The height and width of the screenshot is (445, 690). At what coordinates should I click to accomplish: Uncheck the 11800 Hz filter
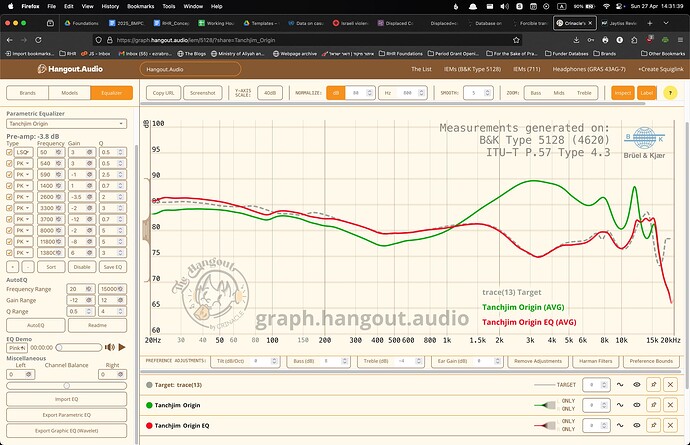[x=9, y=242]
